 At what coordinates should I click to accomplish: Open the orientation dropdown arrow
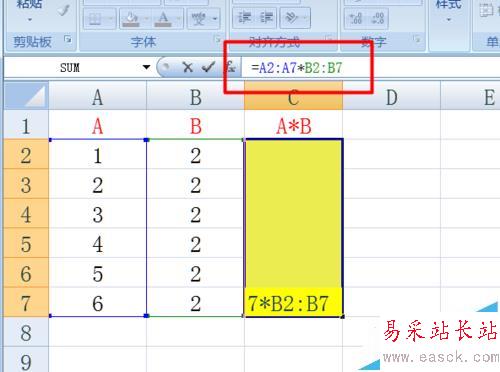(x=305, y=18)
